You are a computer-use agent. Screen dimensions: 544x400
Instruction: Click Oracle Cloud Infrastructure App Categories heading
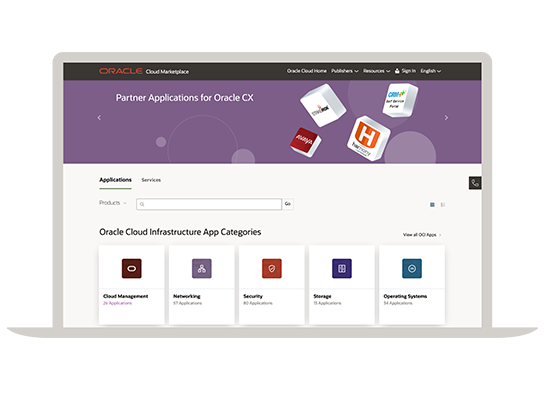180,232
